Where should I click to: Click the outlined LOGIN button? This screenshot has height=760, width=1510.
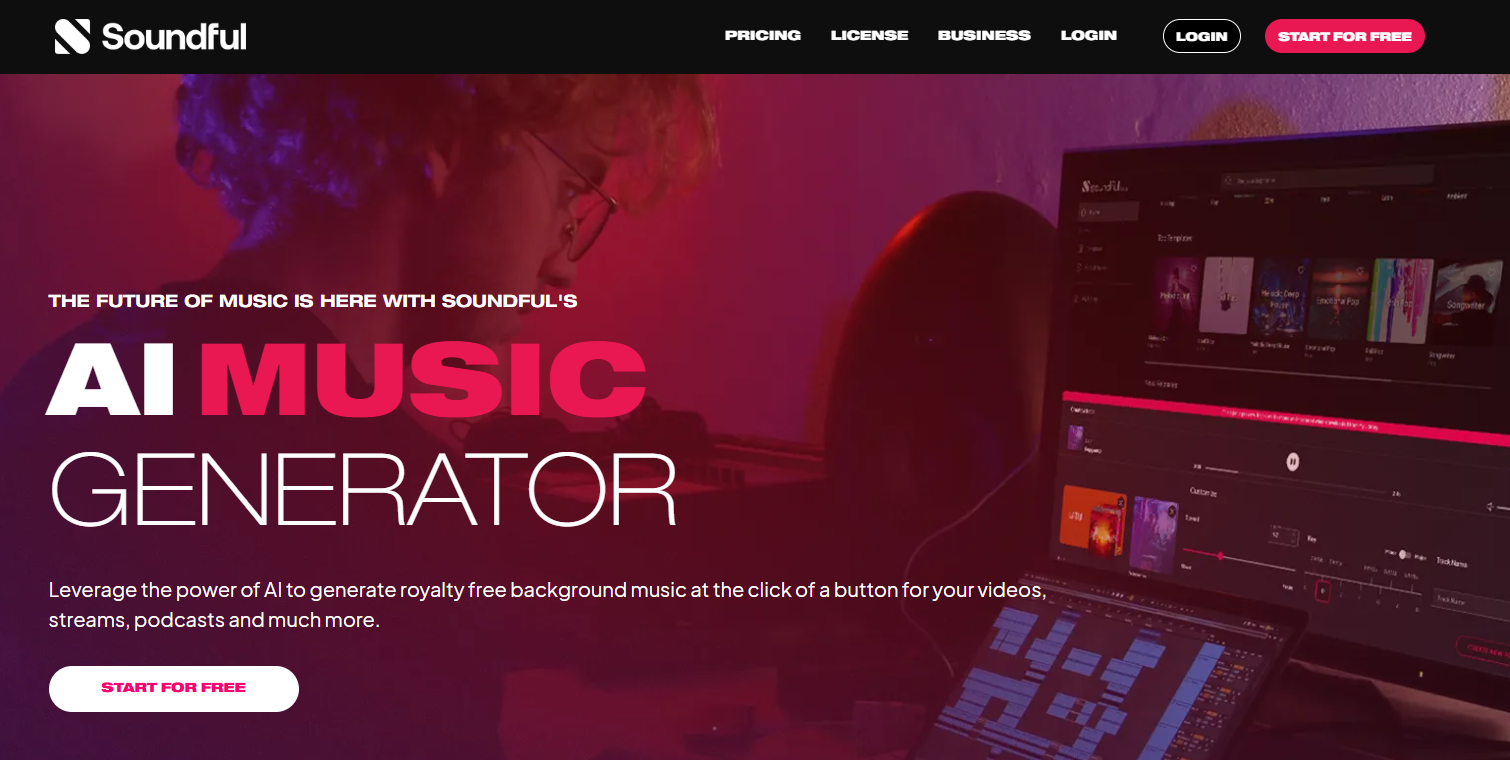click(1202, 36)
